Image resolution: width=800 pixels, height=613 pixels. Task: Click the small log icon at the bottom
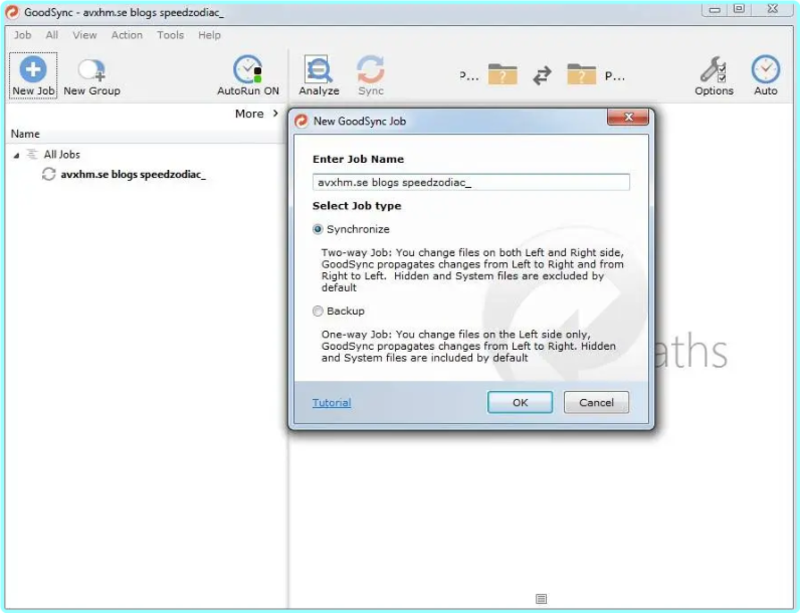[541, 599]
